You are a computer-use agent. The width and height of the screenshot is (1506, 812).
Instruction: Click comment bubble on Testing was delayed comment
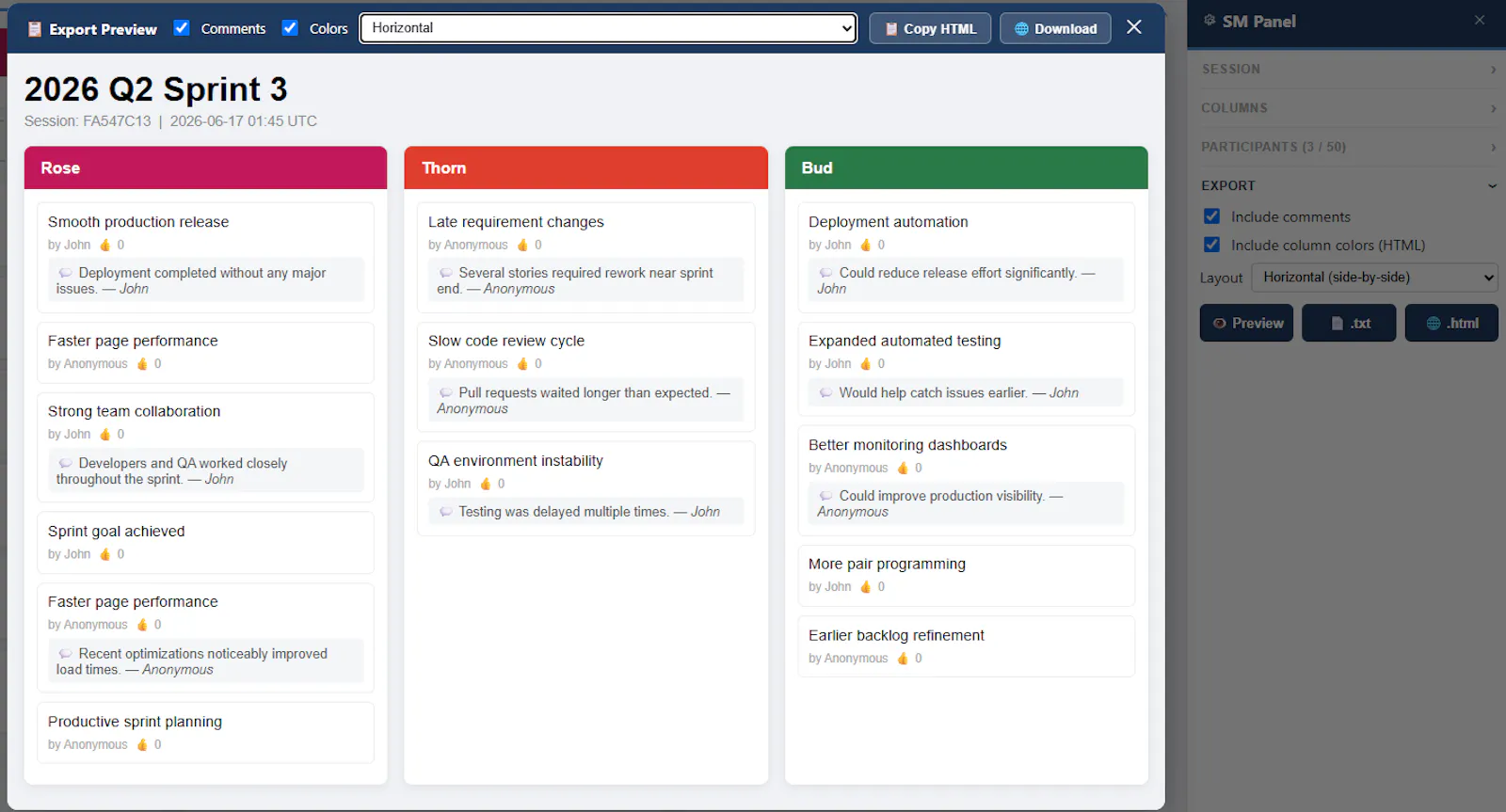click(445, 512)
